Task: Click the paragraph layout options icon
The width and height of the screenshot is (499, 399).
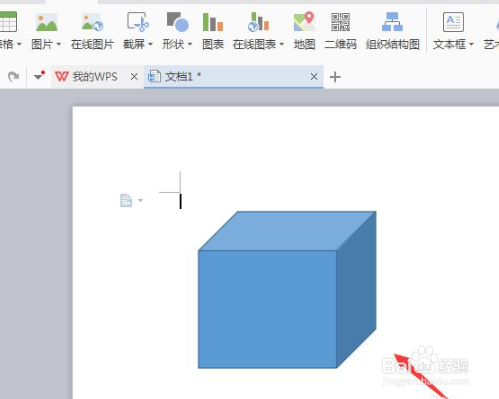Action: tap(126, 201)
